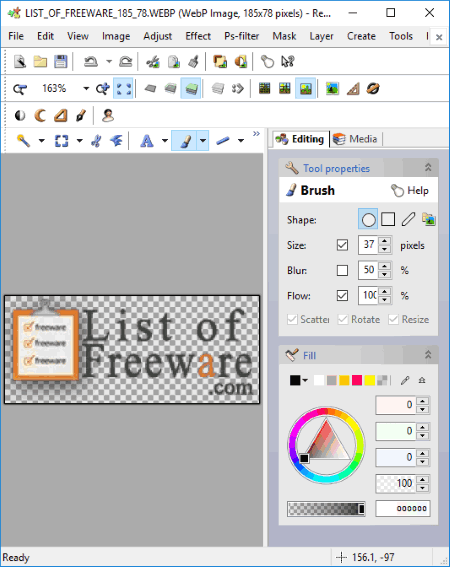450x567 pixels.
Task: Click the New image icon
Action: 20,61
